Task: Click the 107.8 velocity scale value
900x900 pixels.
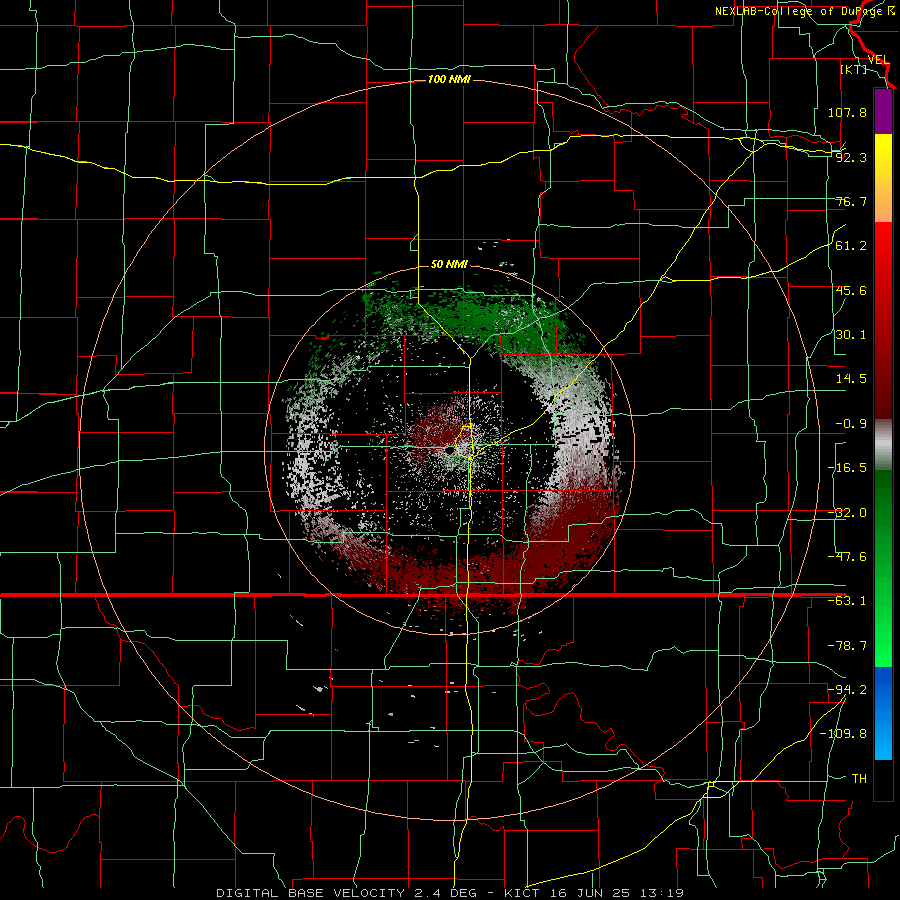Action: [x=847, y=112]
